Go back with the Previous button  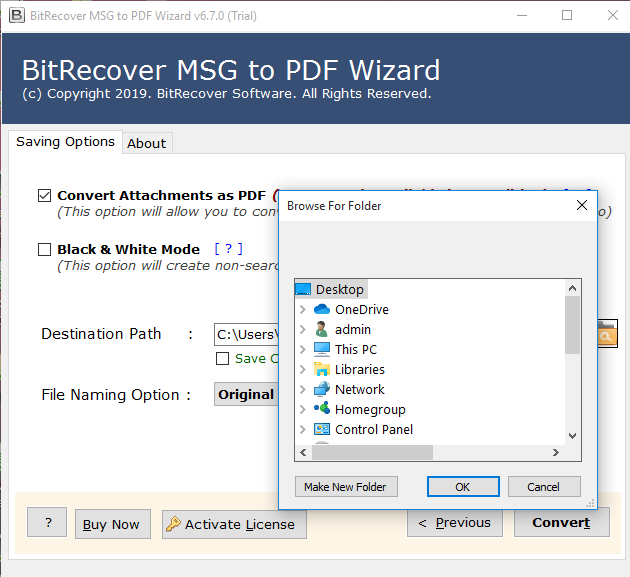click(x=454, y=523)
